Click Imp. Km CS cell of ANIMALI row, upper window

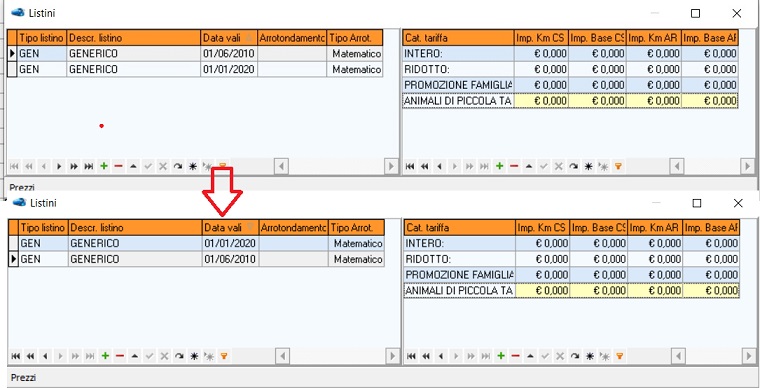(x=541, y=101)
